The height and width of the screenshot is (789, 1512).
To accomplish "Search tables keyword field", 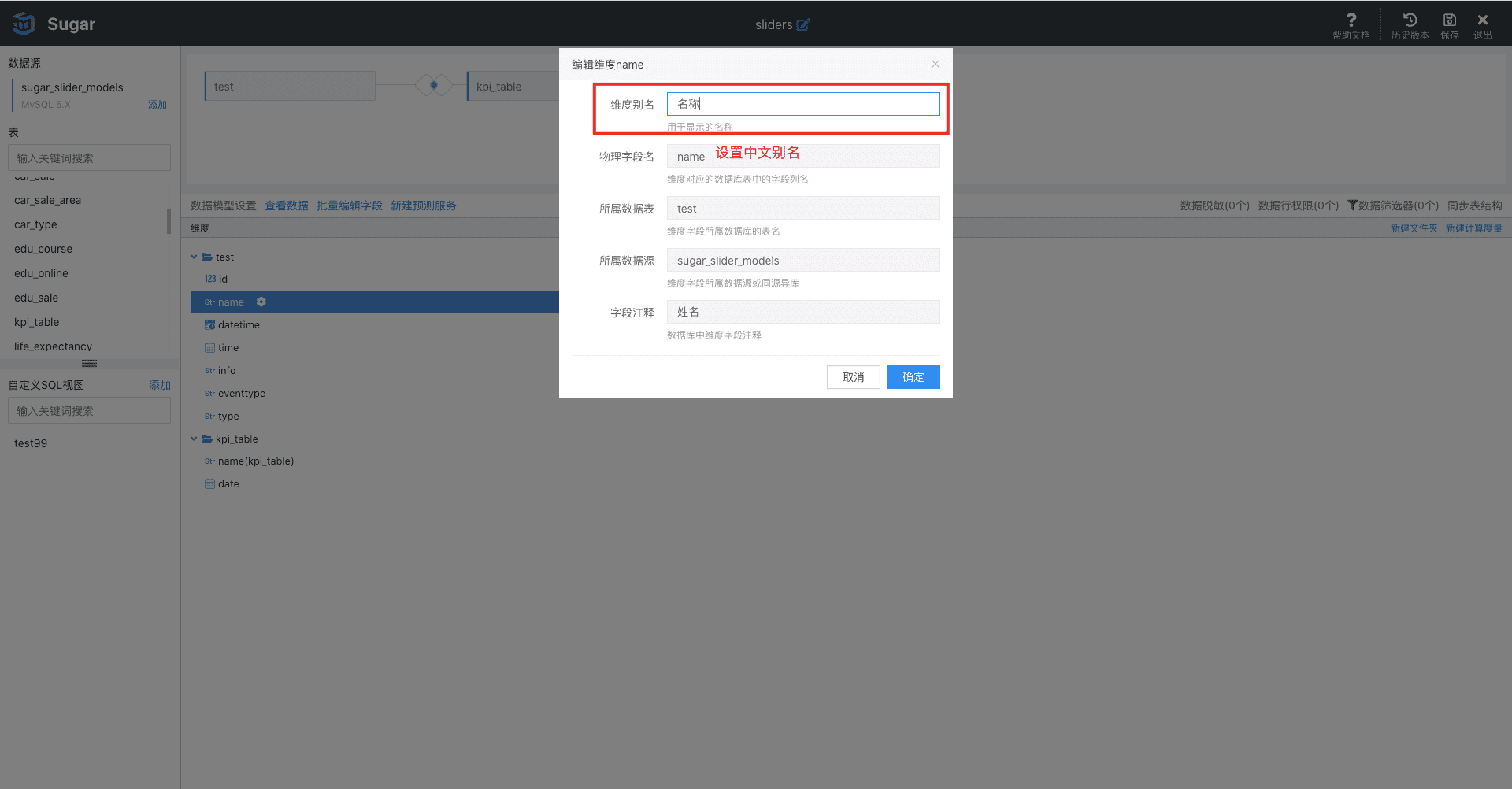I will (89, 157).
